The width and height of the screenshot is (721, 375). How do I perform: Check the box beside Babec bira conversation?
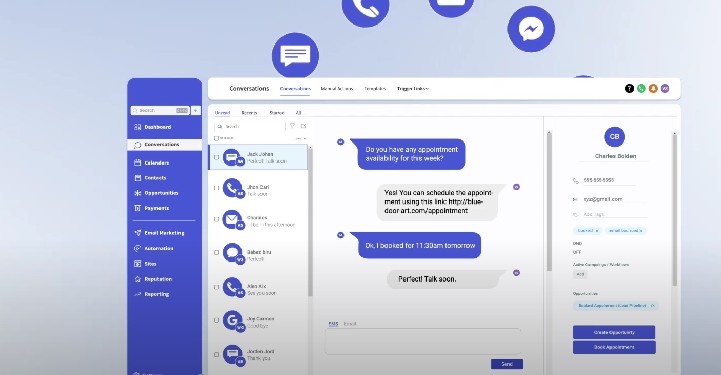point(217,252)
